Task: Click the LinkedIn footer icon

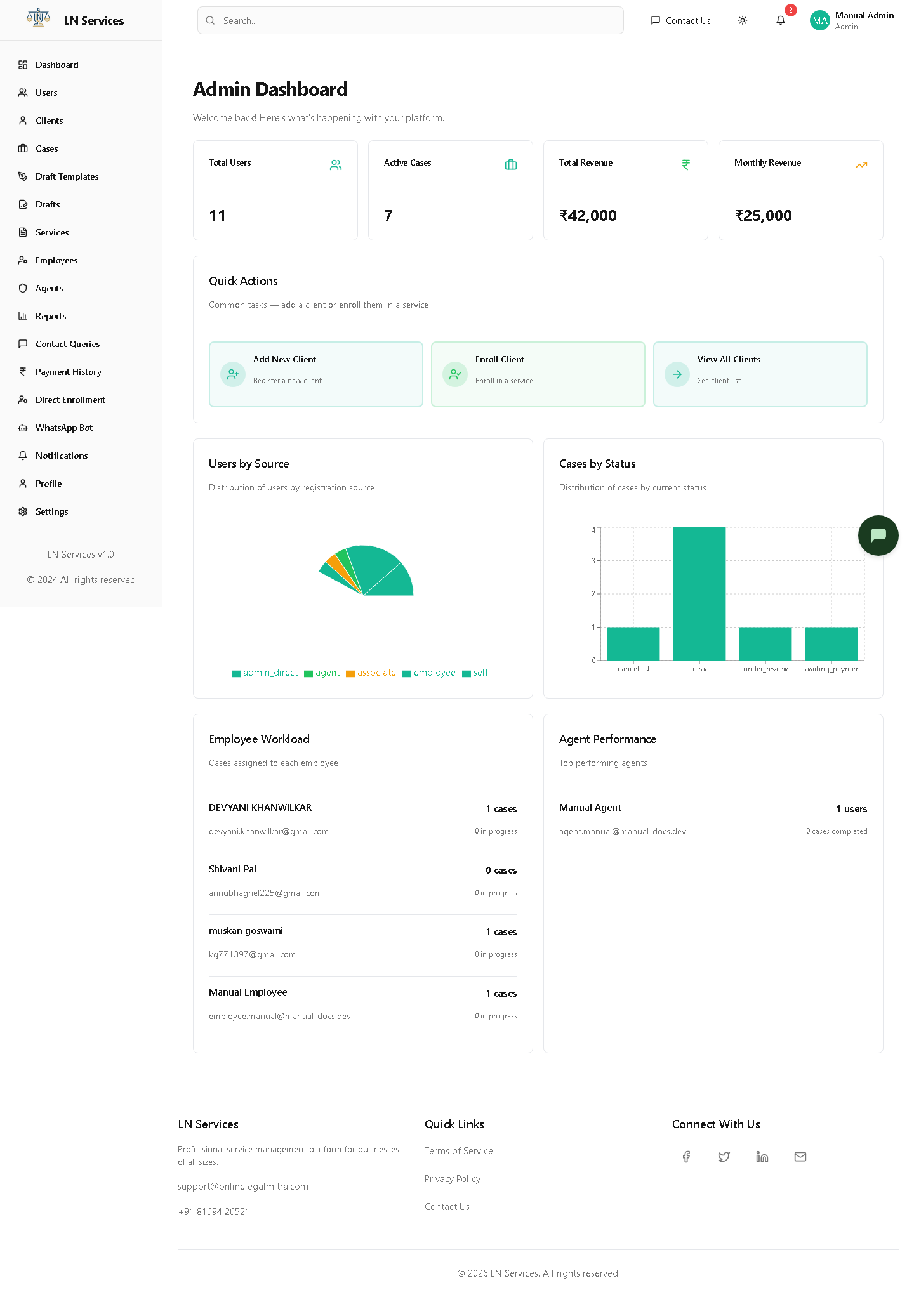Action: 762,1157
